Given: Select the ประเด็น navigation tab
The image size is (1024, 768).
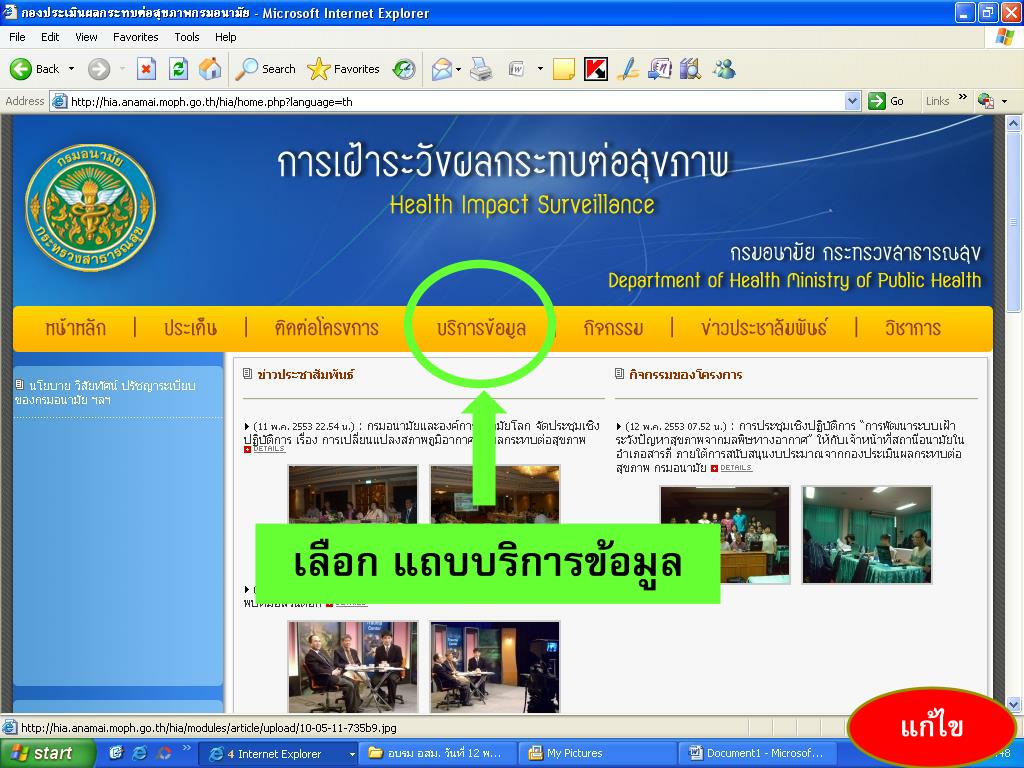Looking at the screenshot, I should pyautogui.click(x=191, y=328).
